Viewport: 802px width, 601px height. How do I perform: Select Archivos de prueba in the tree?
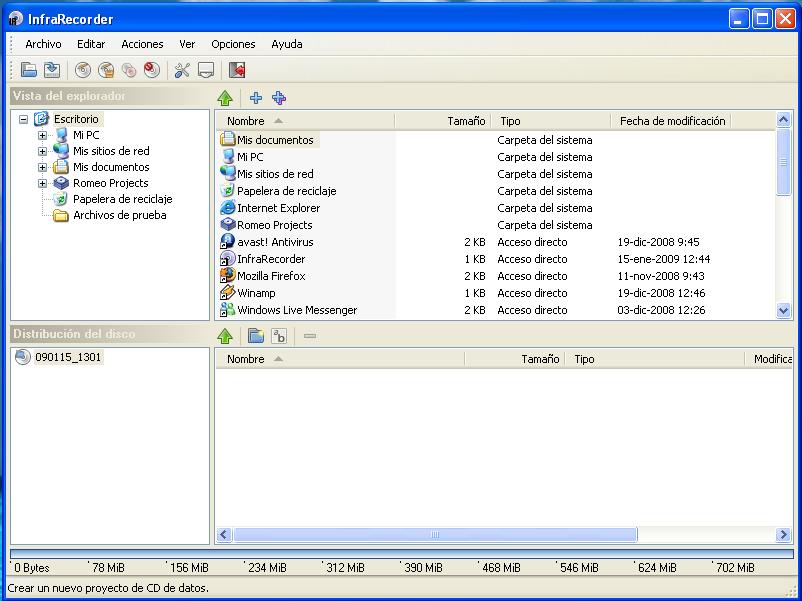click(120, 215)
